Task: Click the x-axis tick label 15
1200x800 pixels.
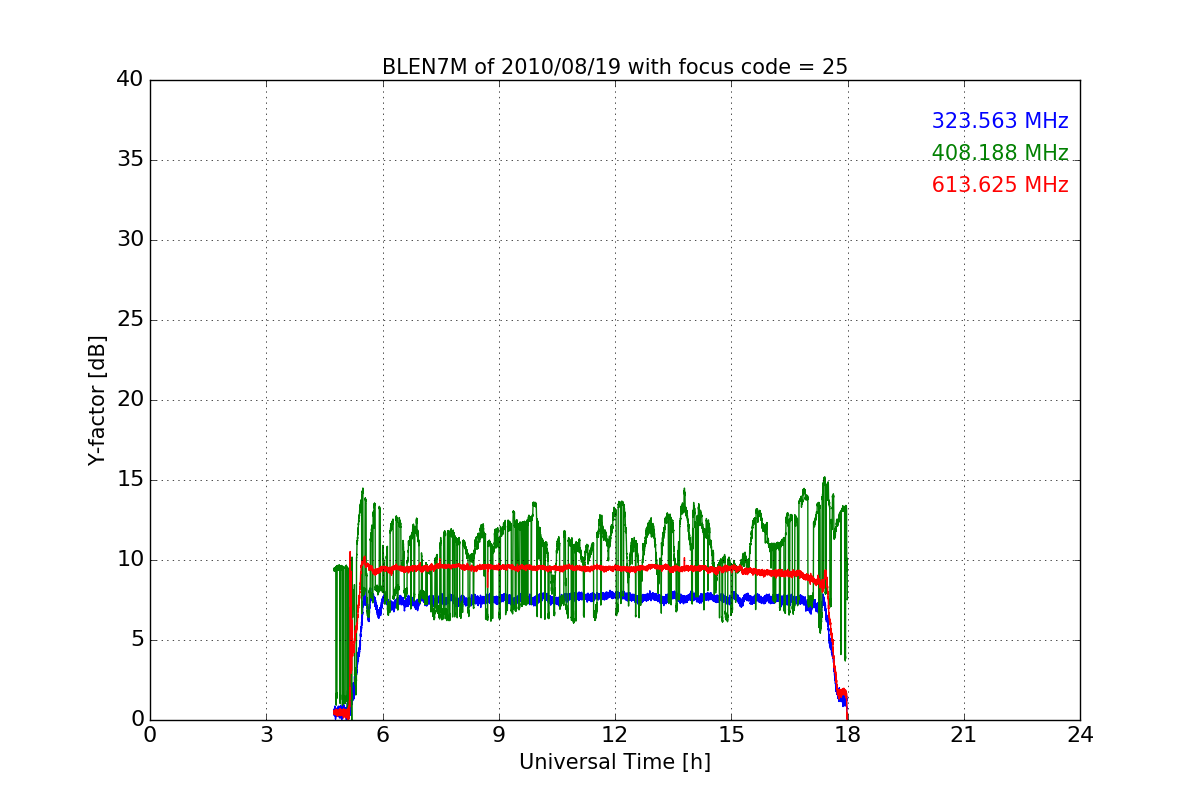Action: (x=731, y=735)
